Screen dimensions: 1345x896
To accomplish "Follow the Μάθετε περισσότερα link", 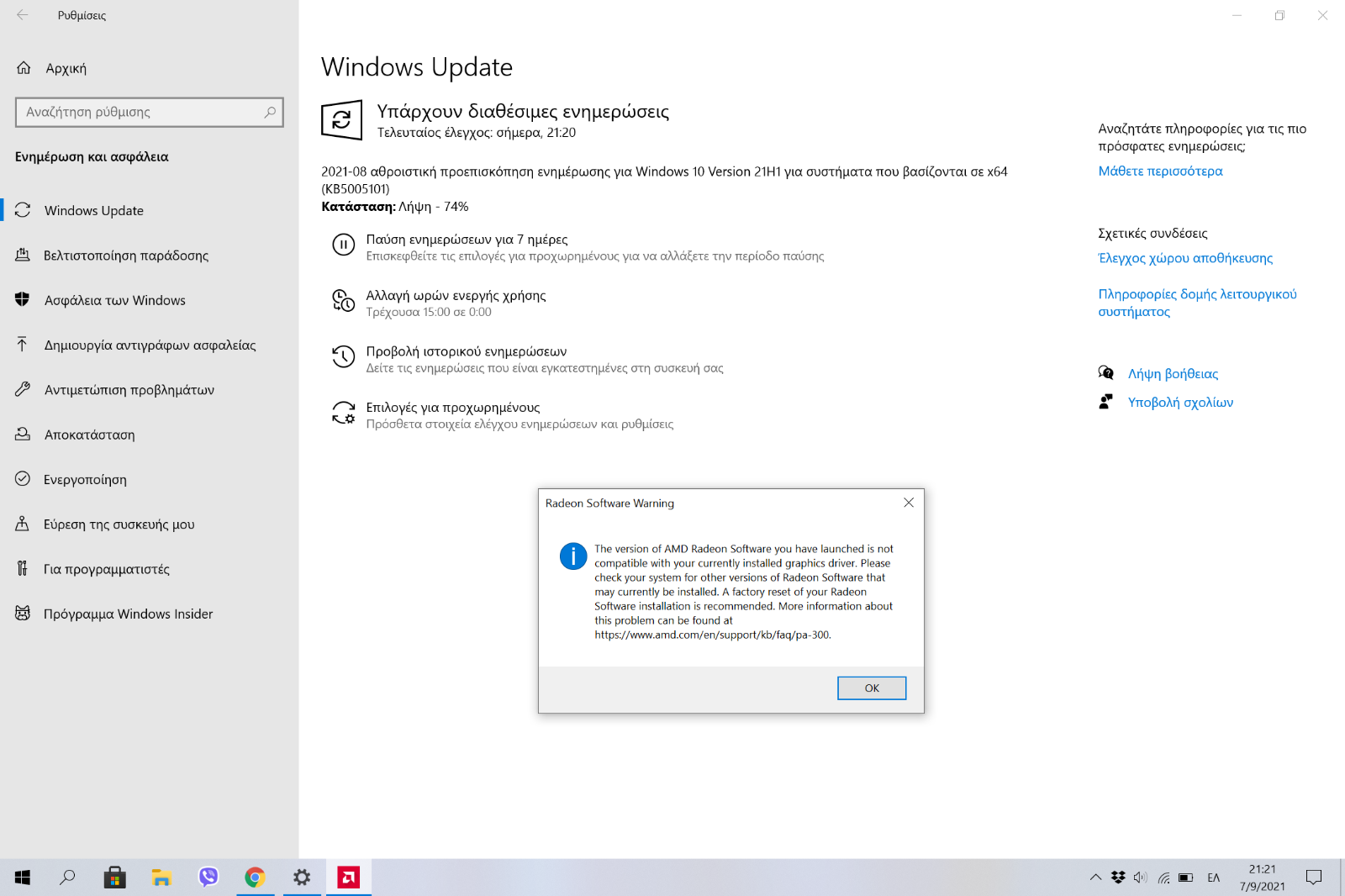I will pyautogui.click(x=1160, y=171).
